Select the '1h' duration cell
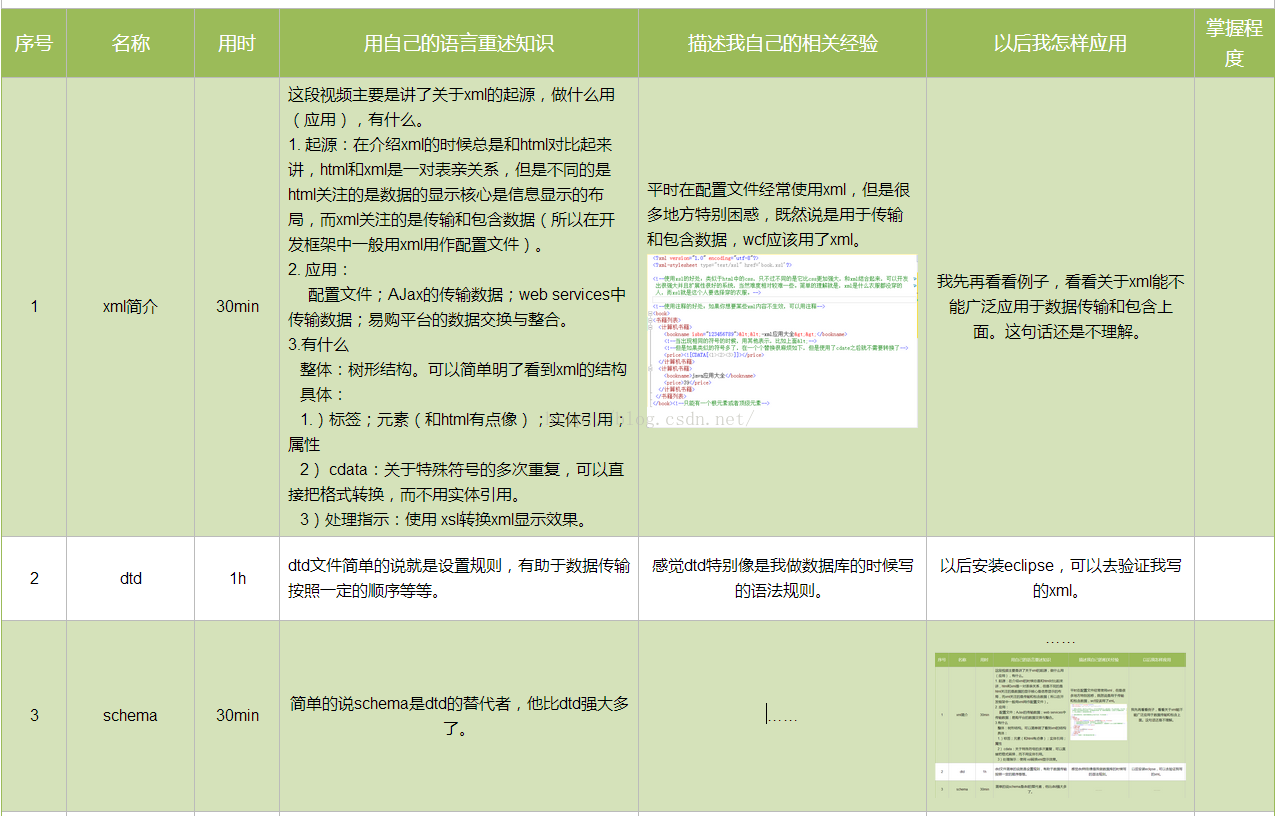This screenshot has height=816, width=1280. click(237, 579)
